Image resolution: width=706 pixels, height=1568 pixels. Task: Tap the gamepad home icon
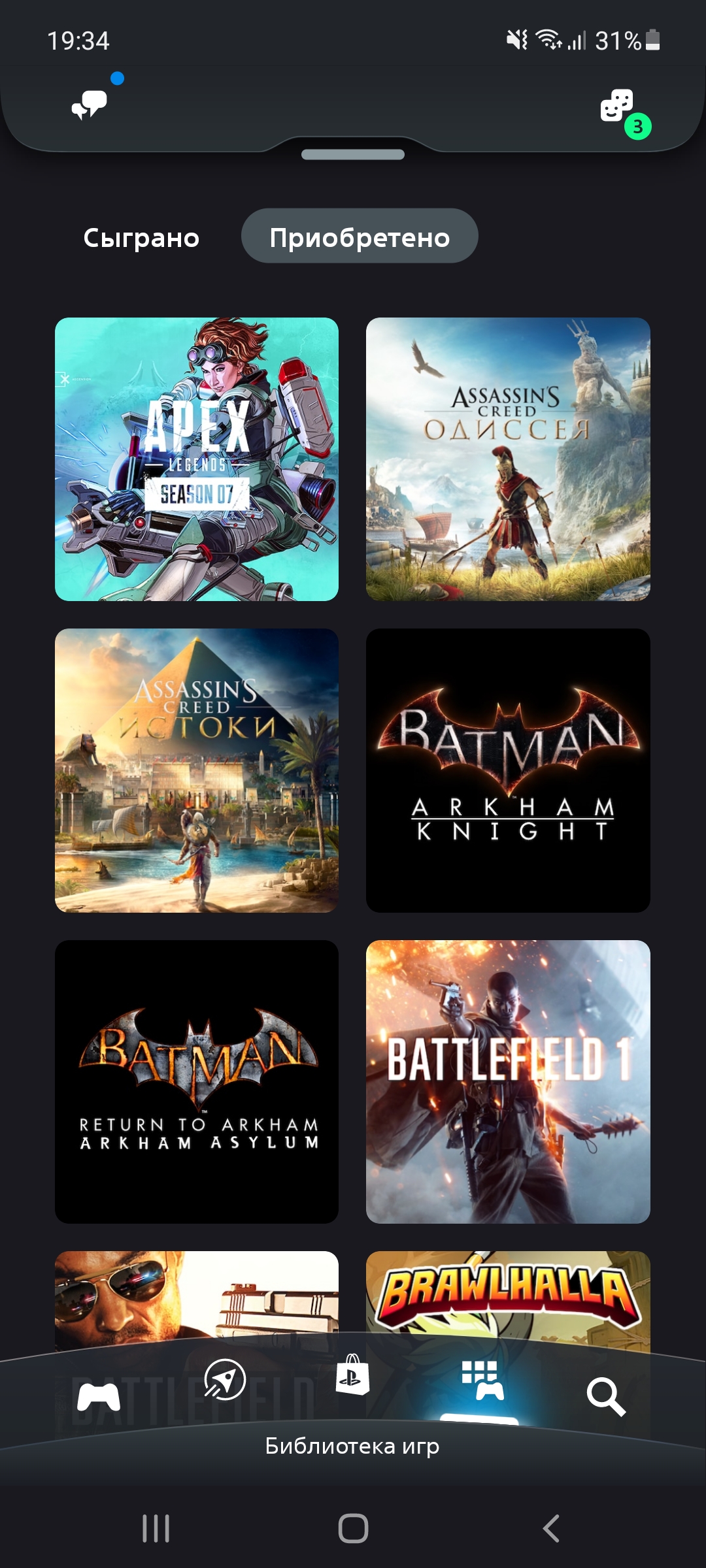click(x=98, y=1397)
